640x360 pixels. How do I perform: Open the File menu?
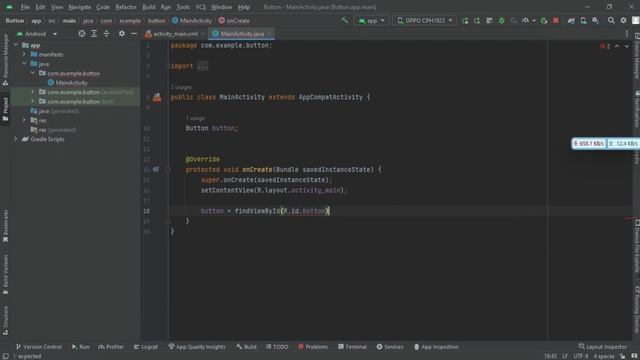(x=25, y=7)
